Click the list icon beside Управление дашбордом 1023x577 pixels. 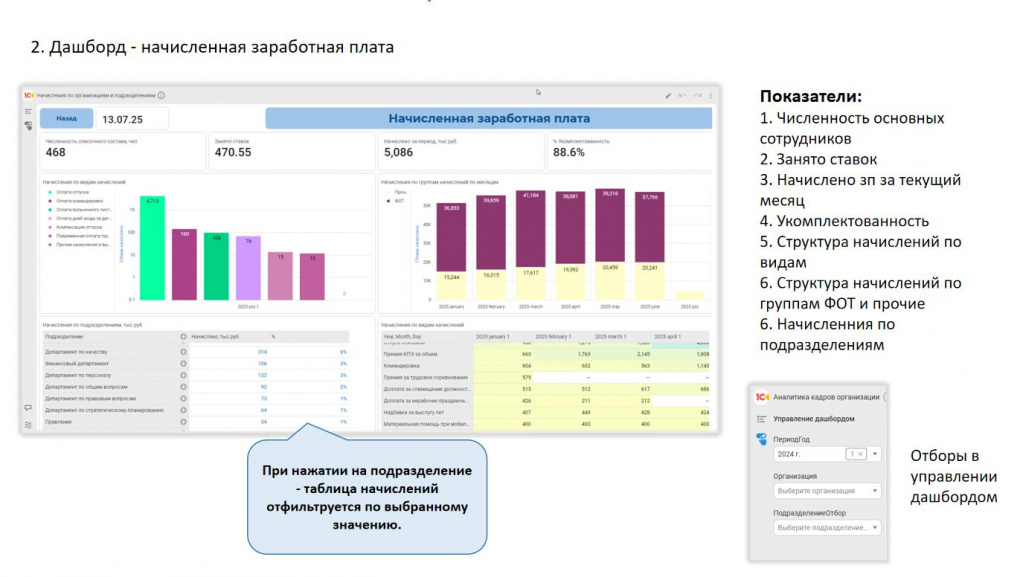point(761,419)
